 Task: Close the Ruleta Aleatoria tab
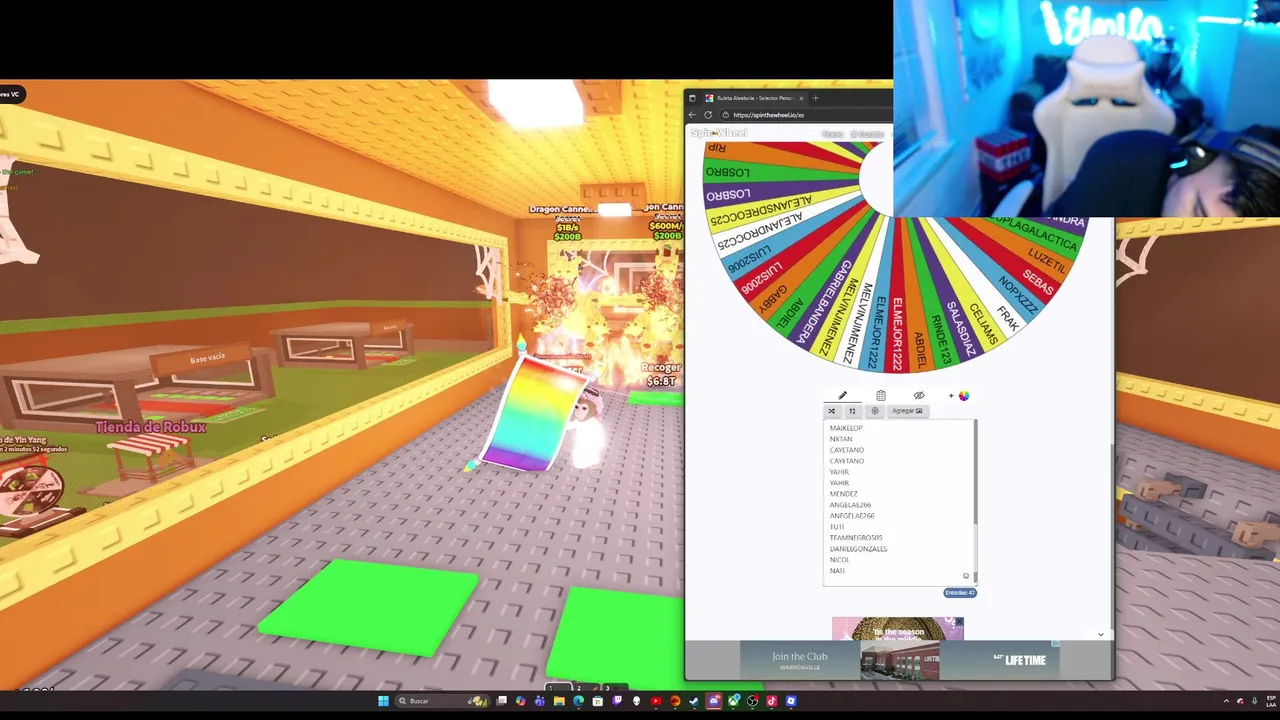(x=801, y=98)
